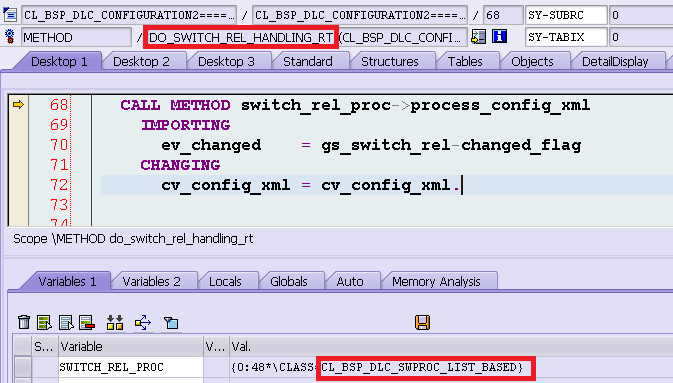Click line number 69 in the code editor

59,125
